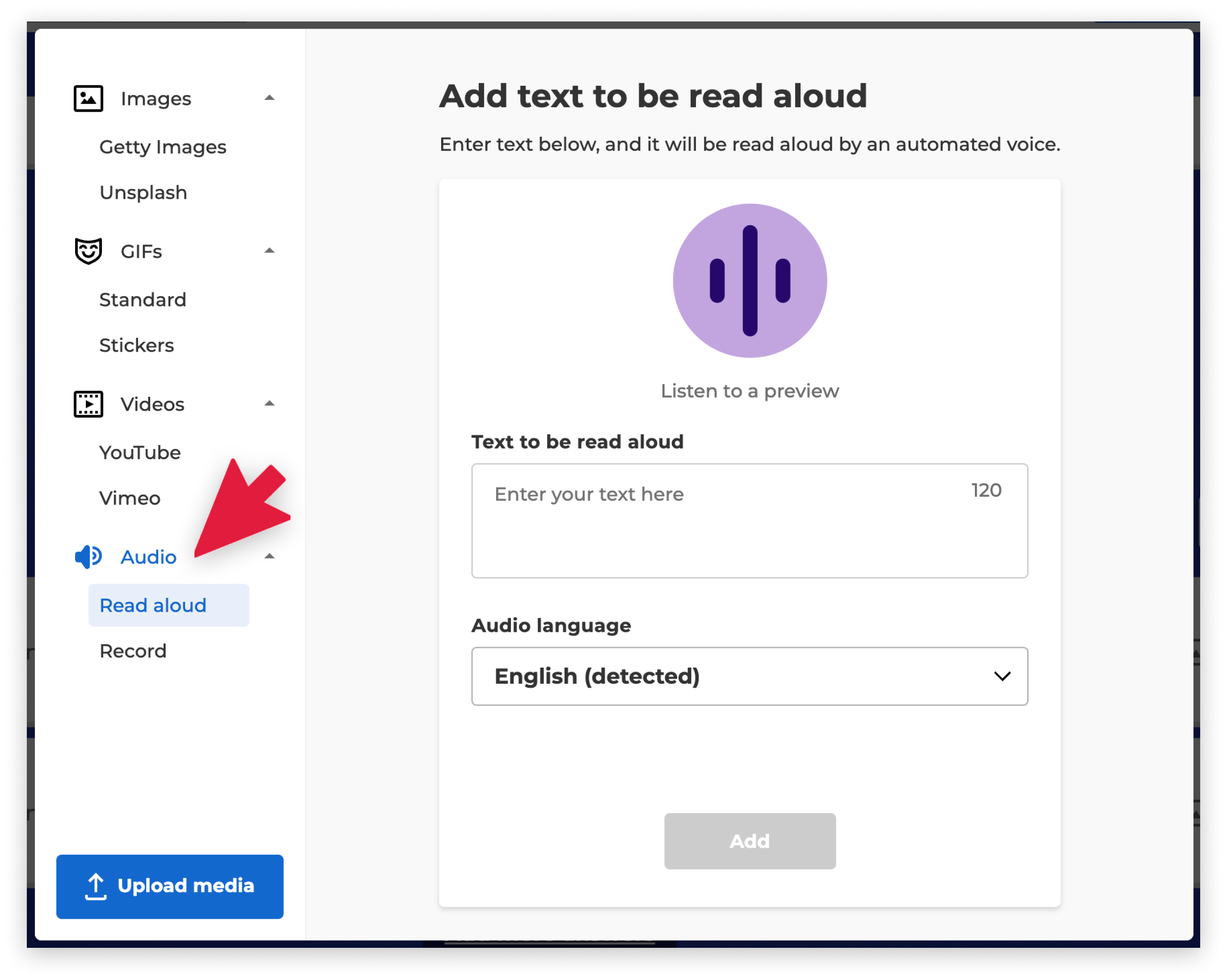1227x980 pixels.
Task: Open Getty Images source
Action: [x=163, y=147]
